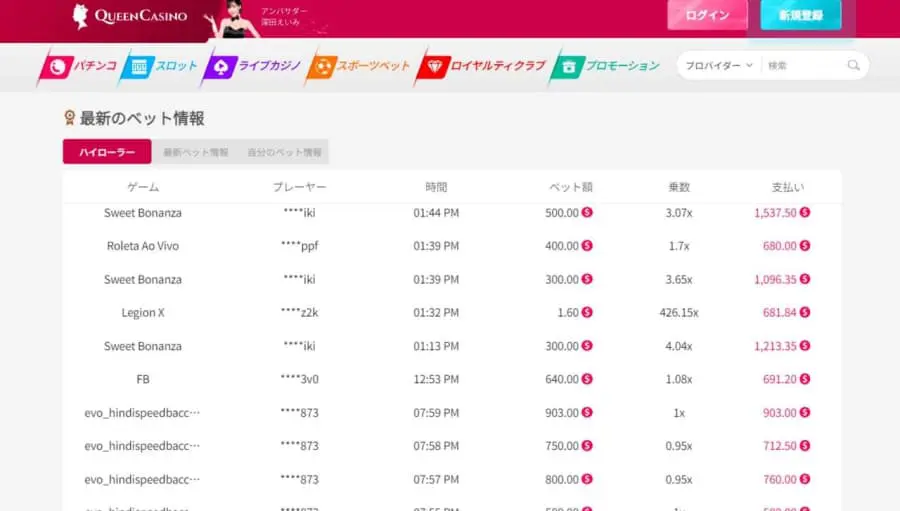Open the ロイヤルティクラブ diamond icon
The width and height of the screenshot is (900, 511).
[434, 67]
